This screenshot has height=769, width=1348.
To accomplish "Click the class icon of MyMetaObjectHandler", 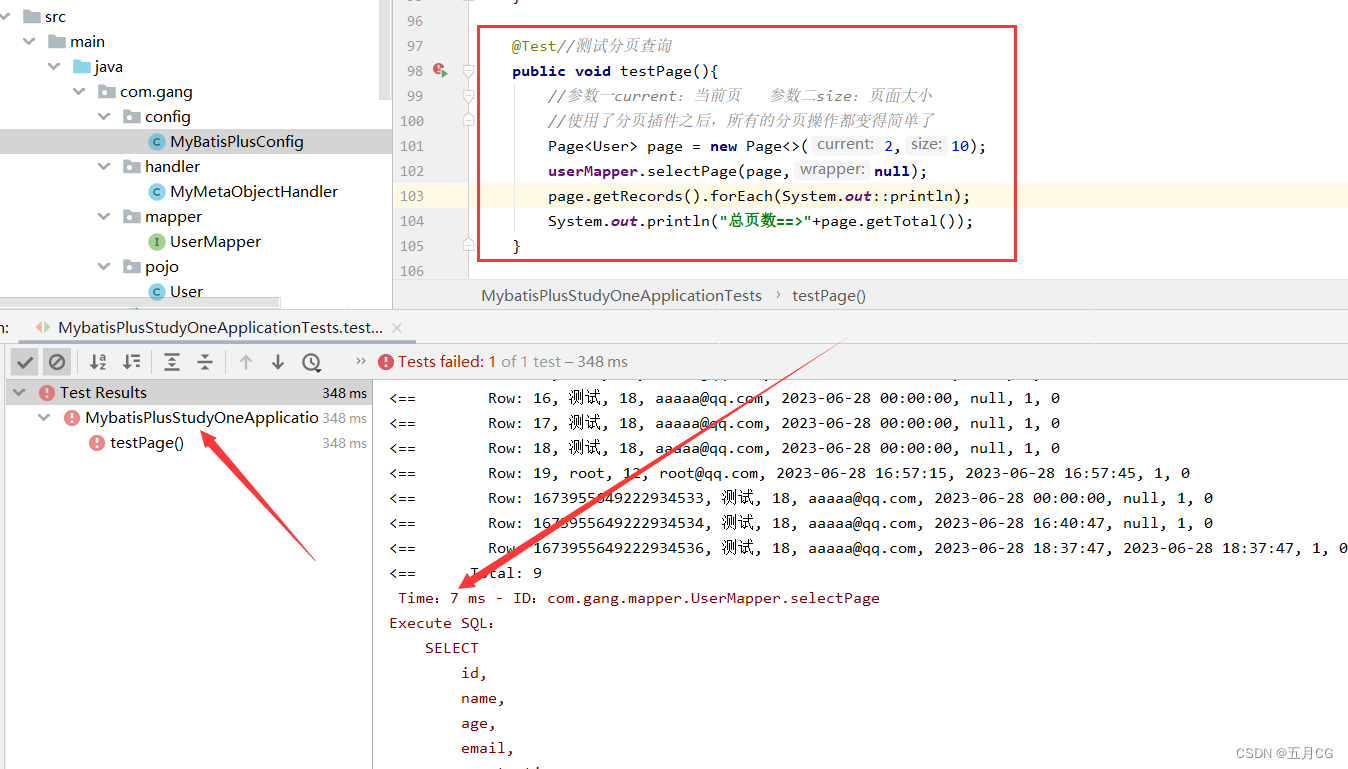I will coord(156,192).
